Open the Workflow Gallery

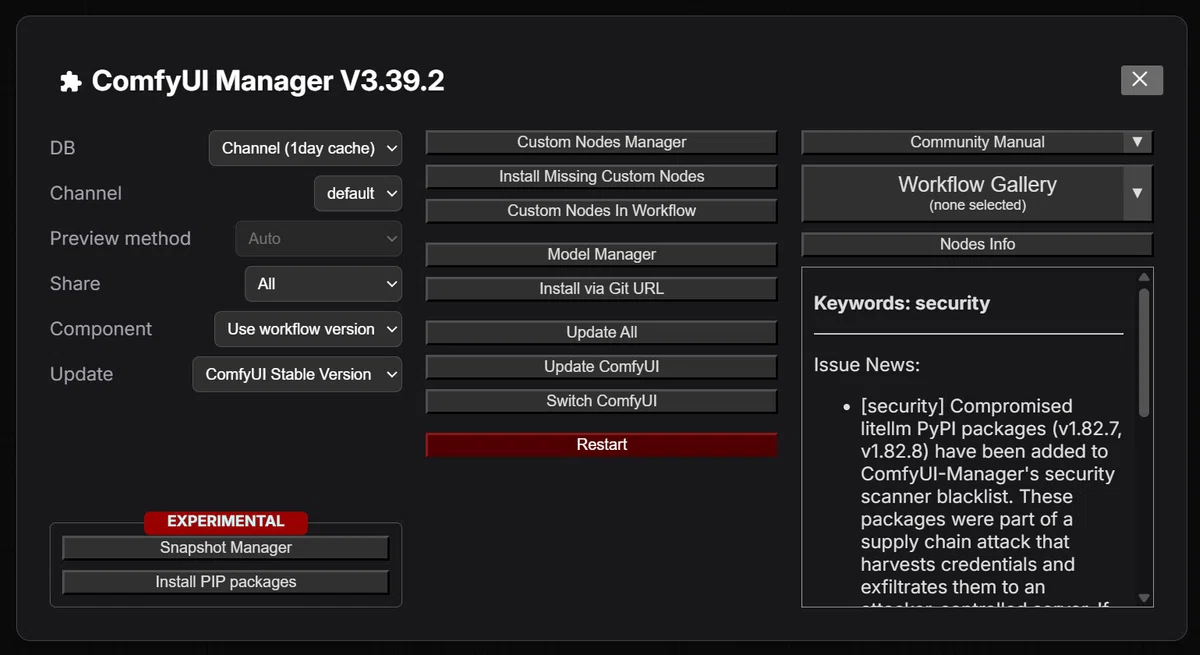click(963, 193)
